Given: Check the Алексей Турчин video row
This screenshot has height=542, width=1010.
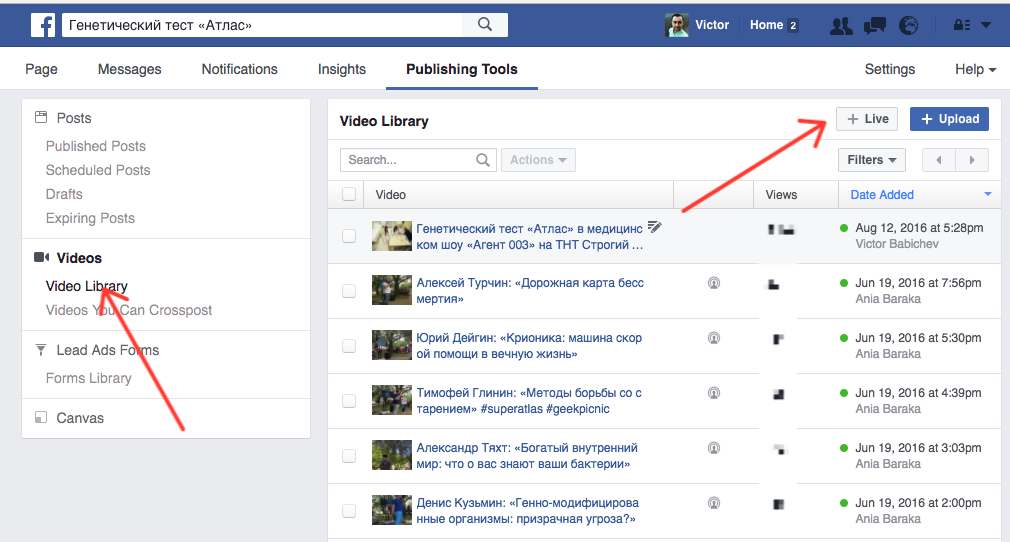Looking at the screenshot, I should (348, 291).
